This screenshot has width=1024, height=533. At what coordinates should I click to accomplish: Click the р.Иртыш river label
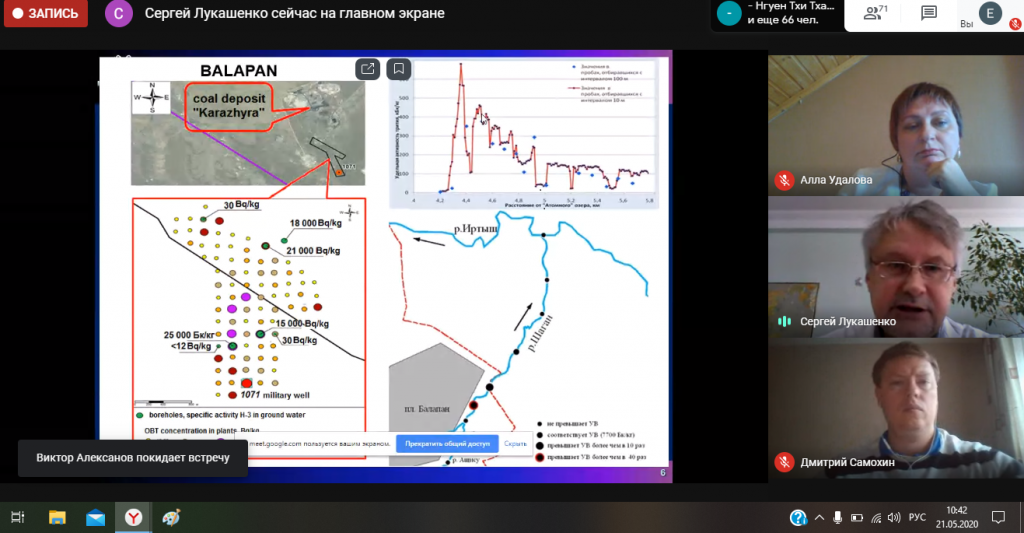(475, 229)
